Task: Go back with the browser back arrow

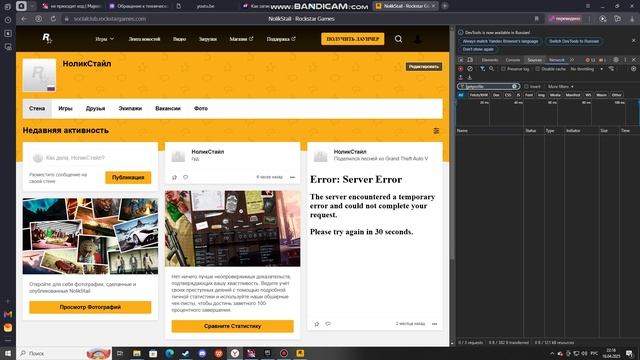Action: (24, 19)
